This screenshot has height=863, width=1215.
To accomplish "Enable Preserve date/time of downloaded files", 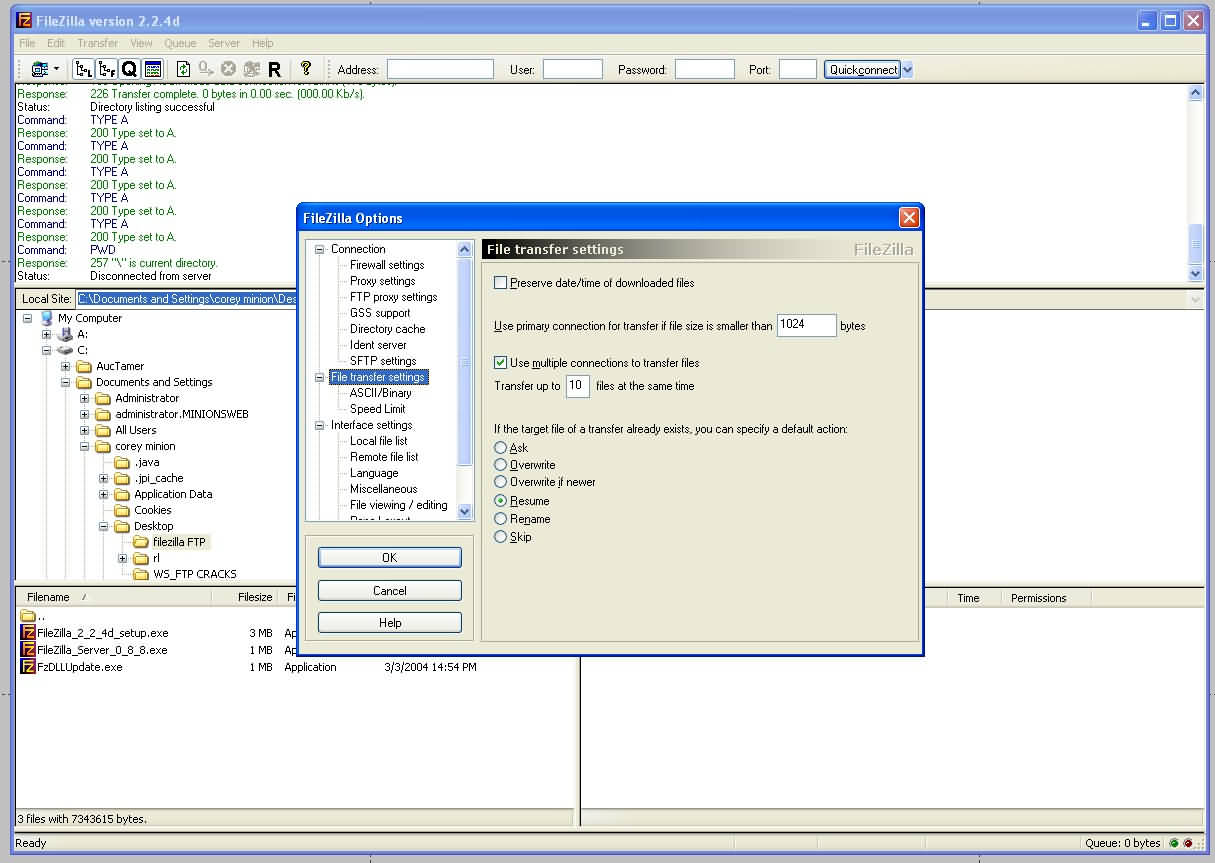I will click(501, 283).
